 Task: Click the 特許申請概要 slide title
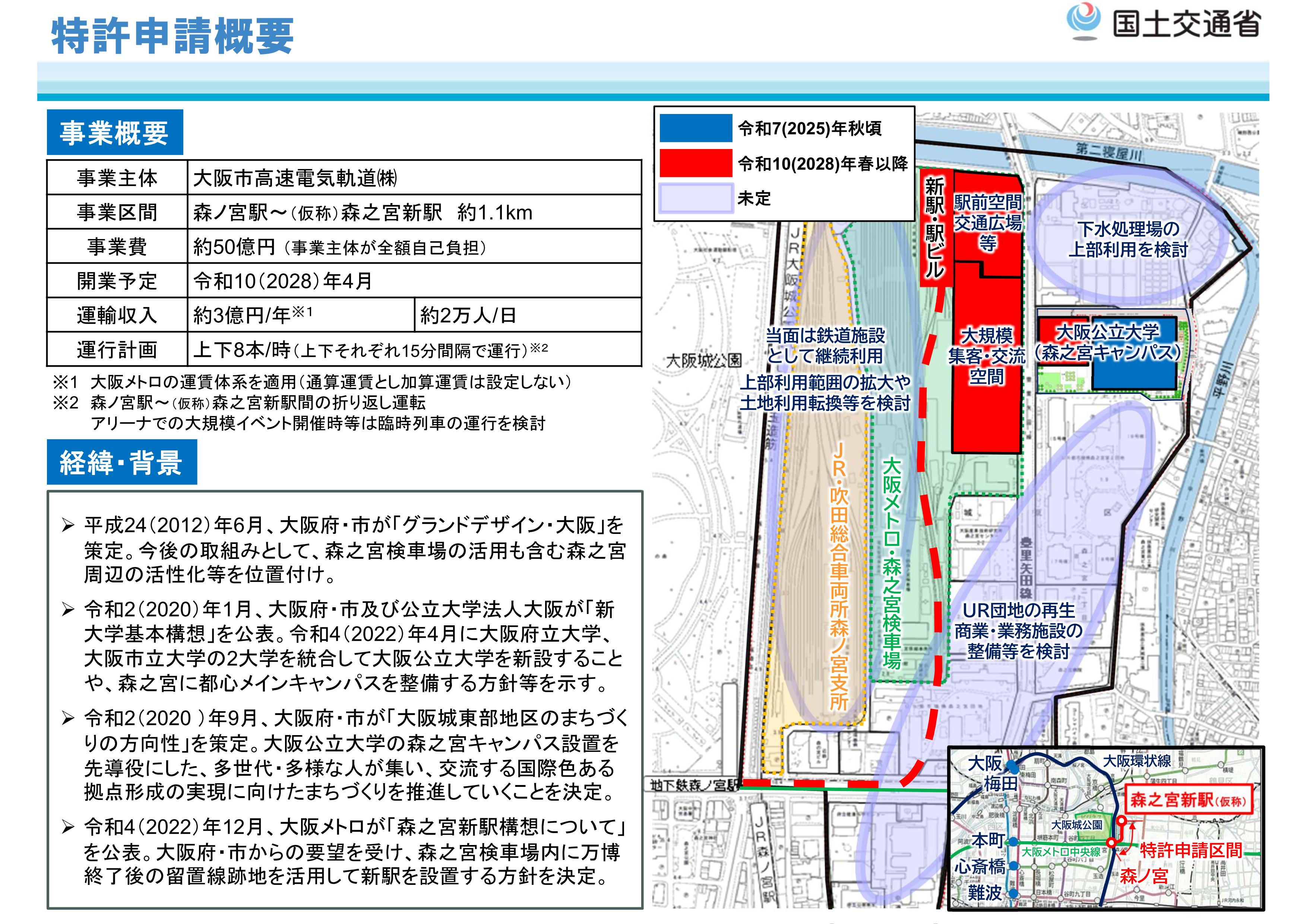coord(173,35)
